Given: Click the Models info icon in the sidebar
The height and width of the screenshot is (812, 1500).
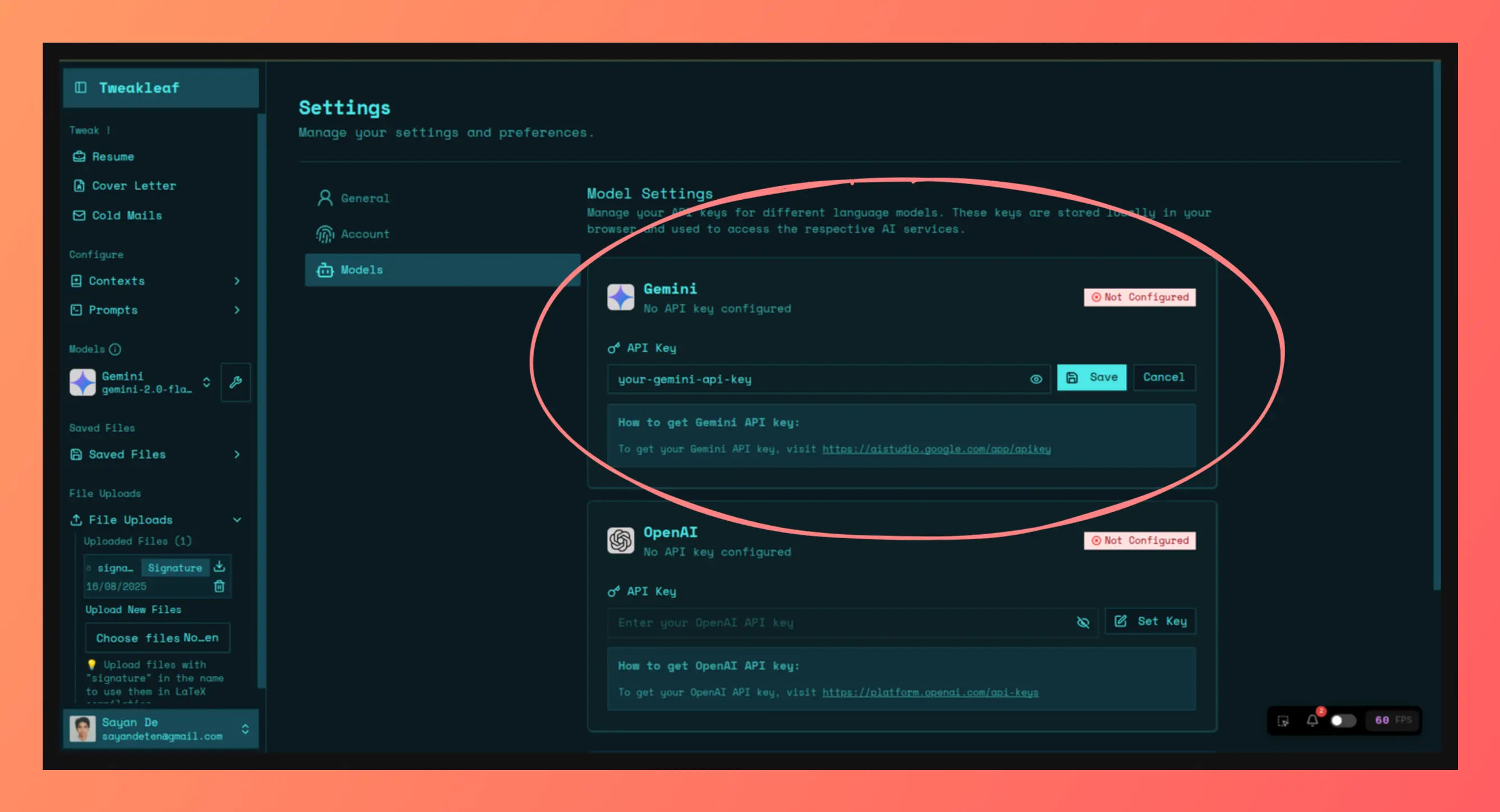Looking at the screenshot, I should click(115, 349).
